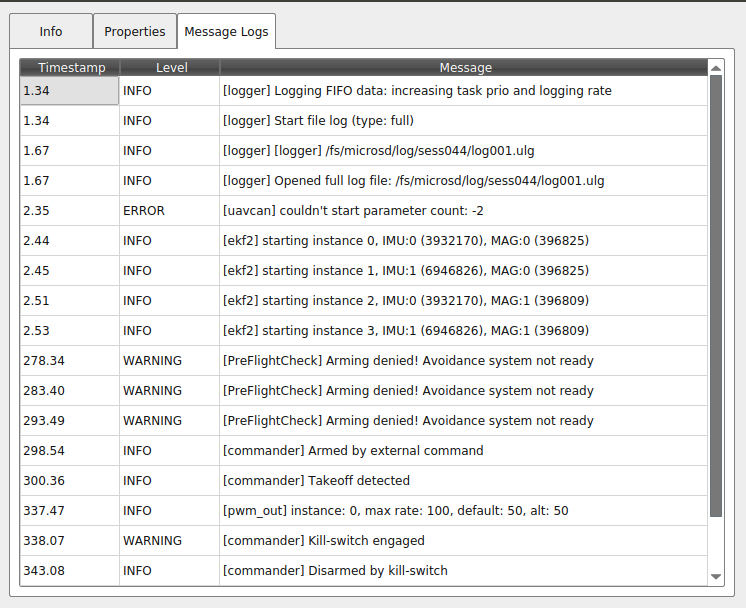Screen dimensions: 746x608
Task: Click timestamp 278.34 cell
Action: click(69, 361)
